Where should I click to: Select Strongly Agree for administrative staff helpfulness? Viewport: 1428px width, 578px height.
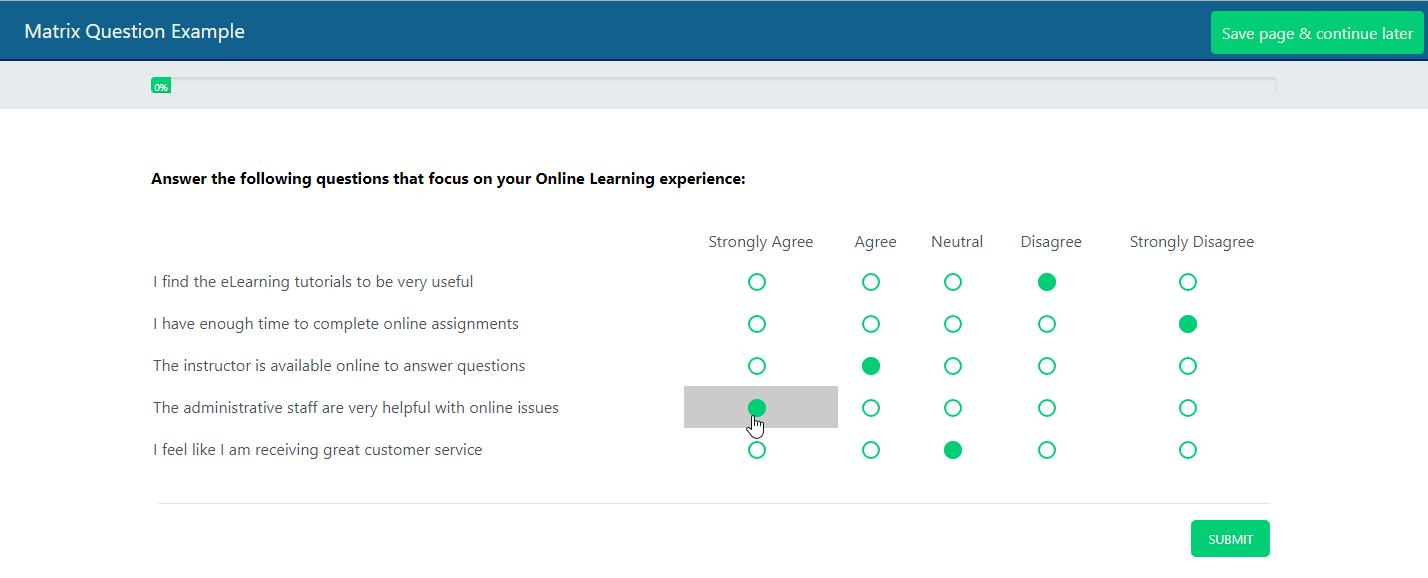click(757, 407)
